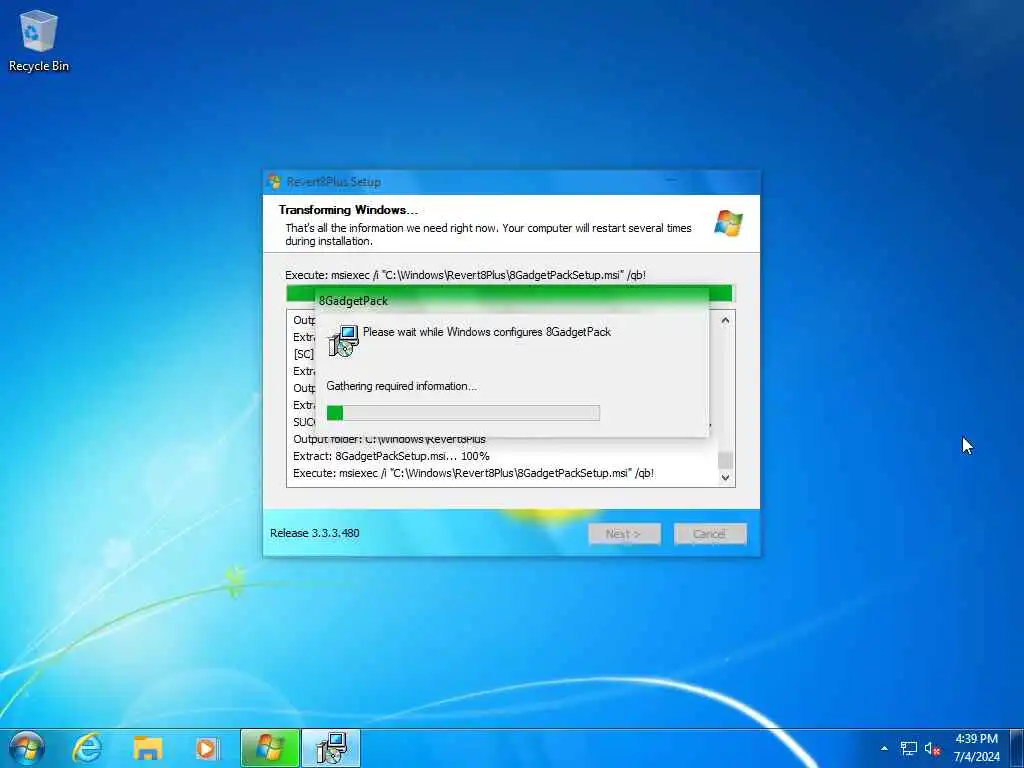Click the log scrollbar down arrow
The image size is (1024, 768).
click(x=725, y=477)
